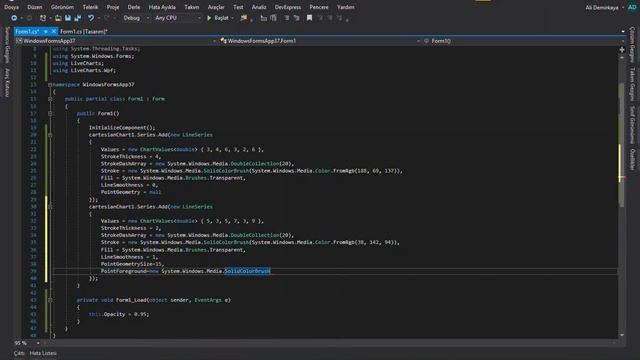Collapse the Form1_Load method block
Viewport: 640px width, 360px height.
pyautogui.click(x=50, y=300)
